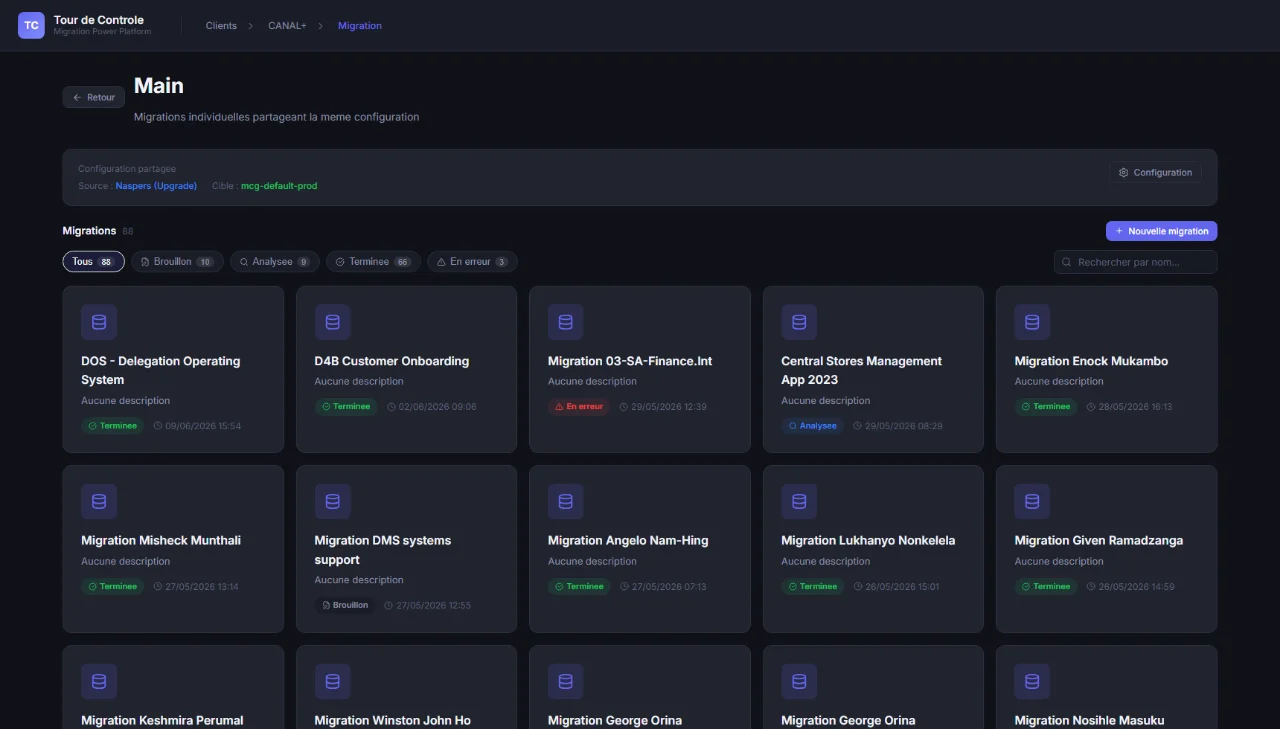The height and width of the screenshot is (729, 1280).
Task: Click date 29/05/2026 12:39
Action: point(663,407)
